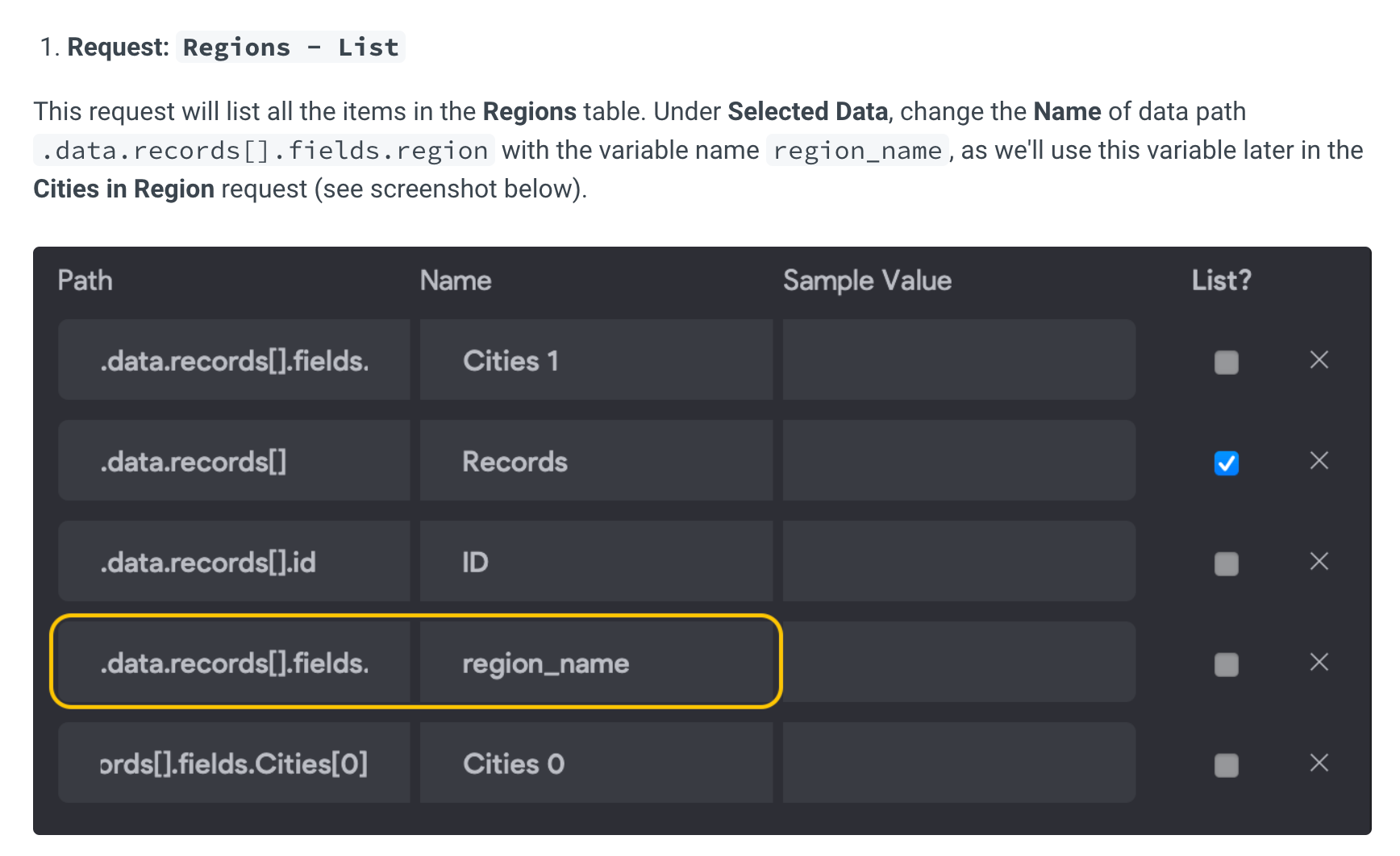Edit the Records name field

click(x=596, y=460)
